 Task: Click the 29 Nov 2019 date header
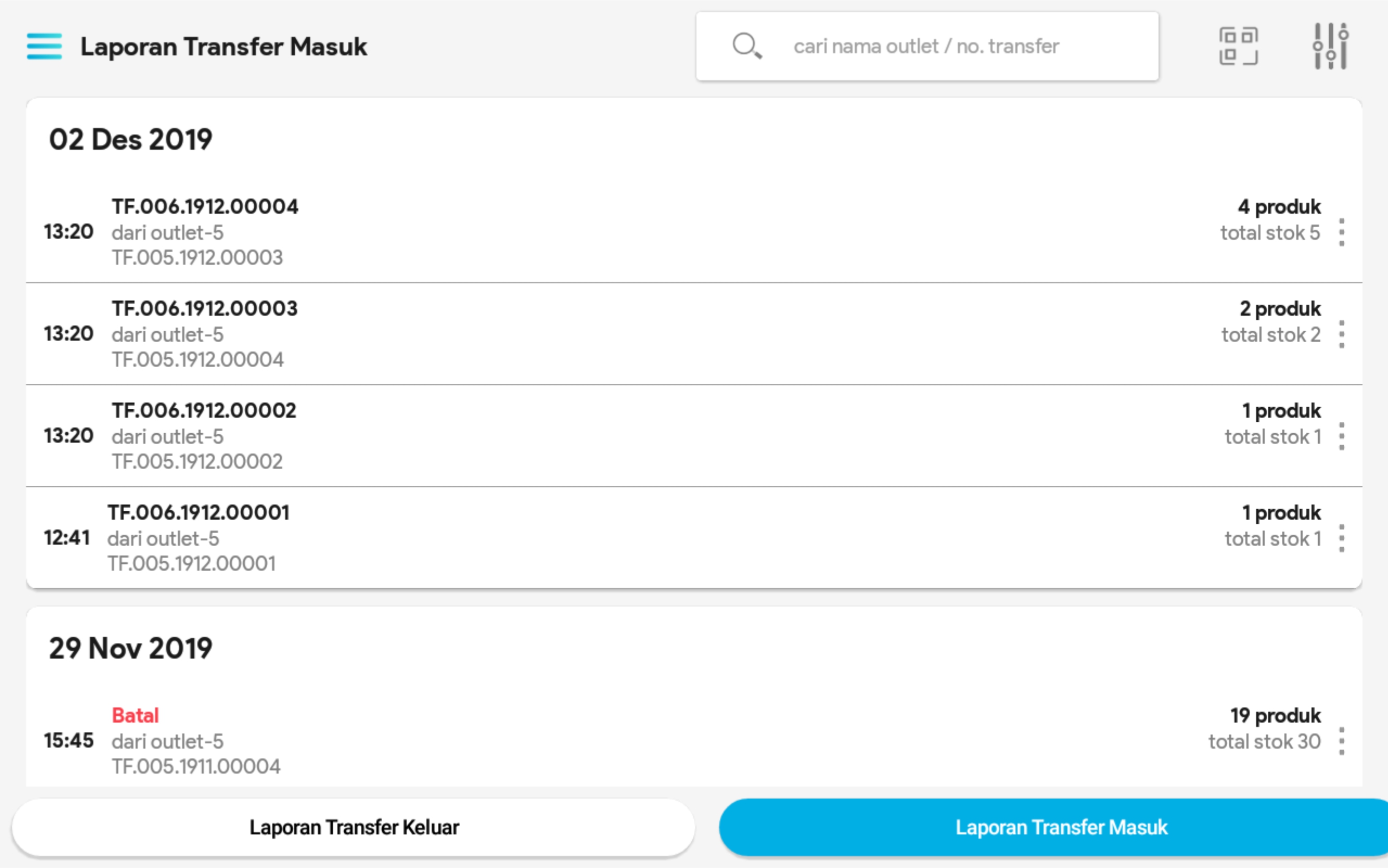point(131,648)
